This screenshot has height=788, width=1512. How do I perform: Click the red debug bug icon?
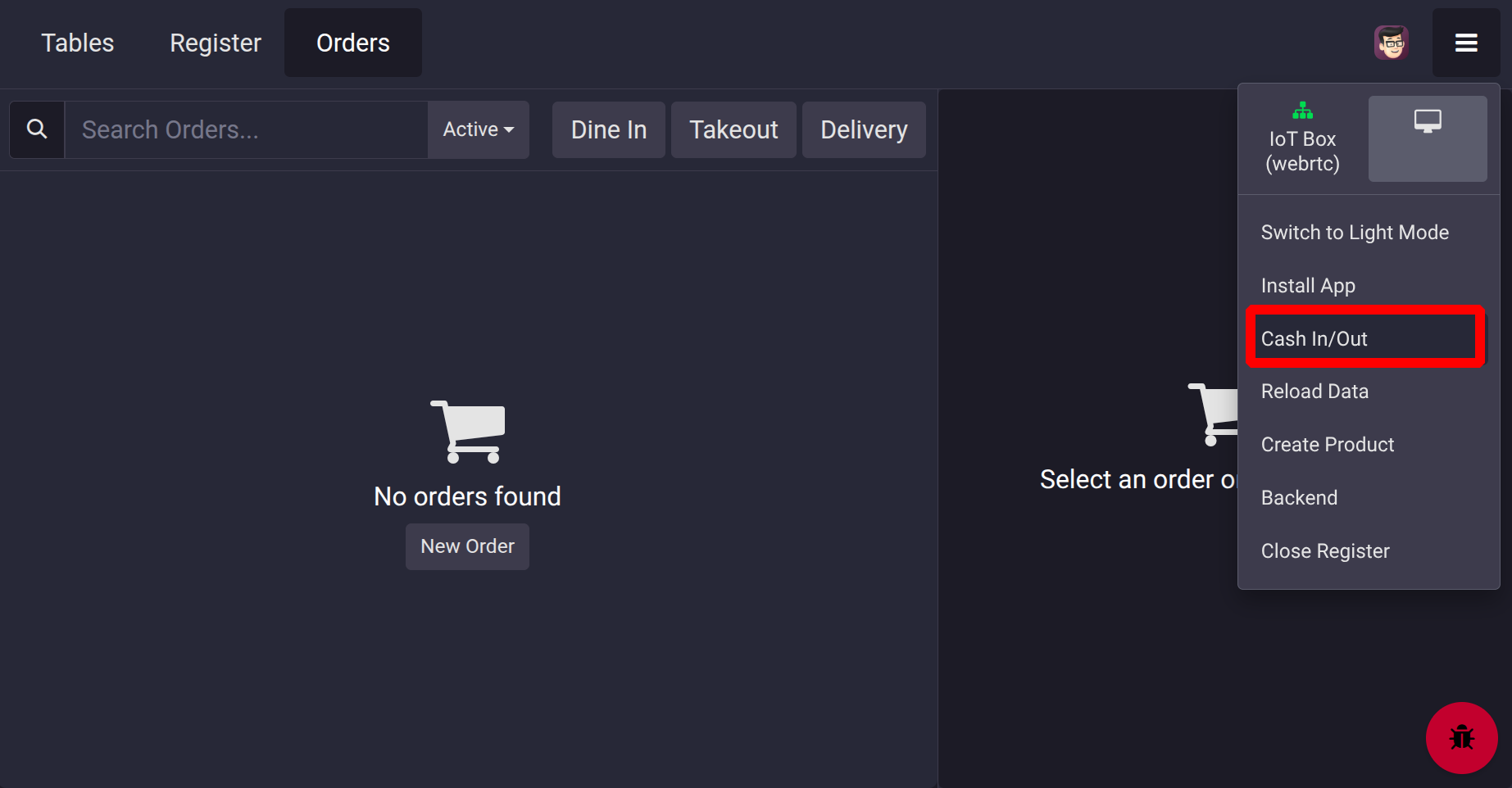pyautogui.click(x=1461, y=737)
